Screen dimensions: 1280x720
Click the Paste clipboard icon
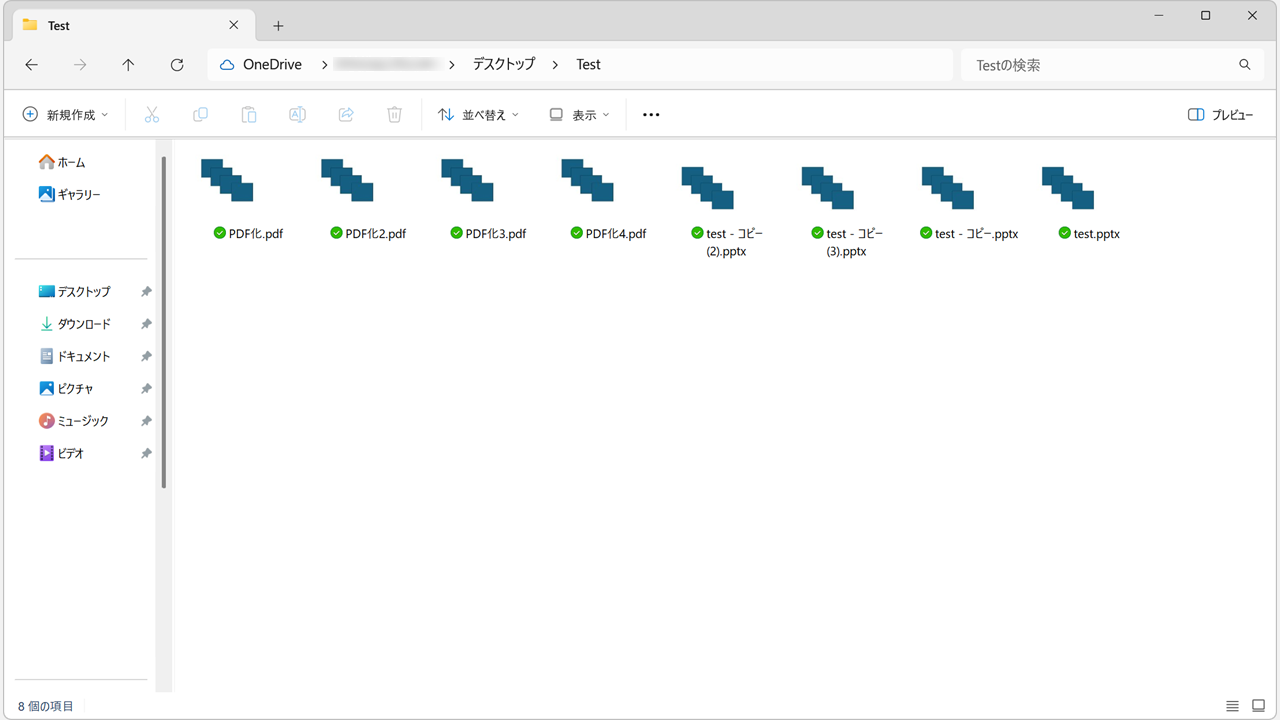pos(249,115)
